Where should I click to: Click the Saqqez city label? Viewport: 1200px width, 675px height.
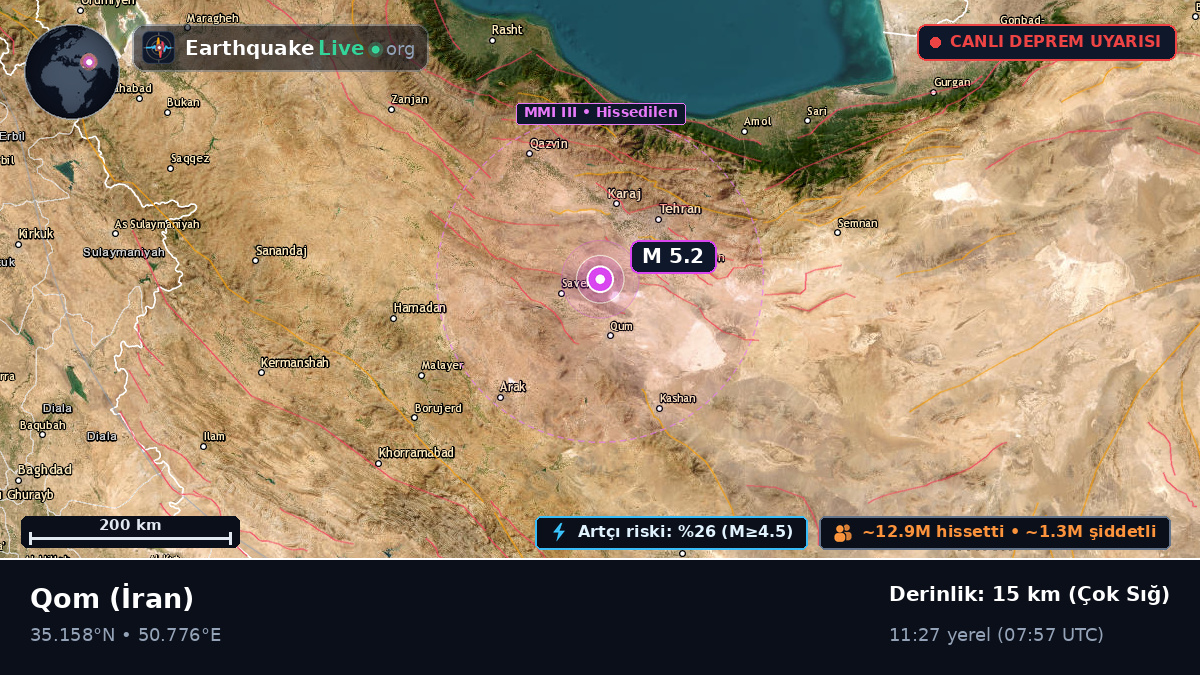[190, 158]
